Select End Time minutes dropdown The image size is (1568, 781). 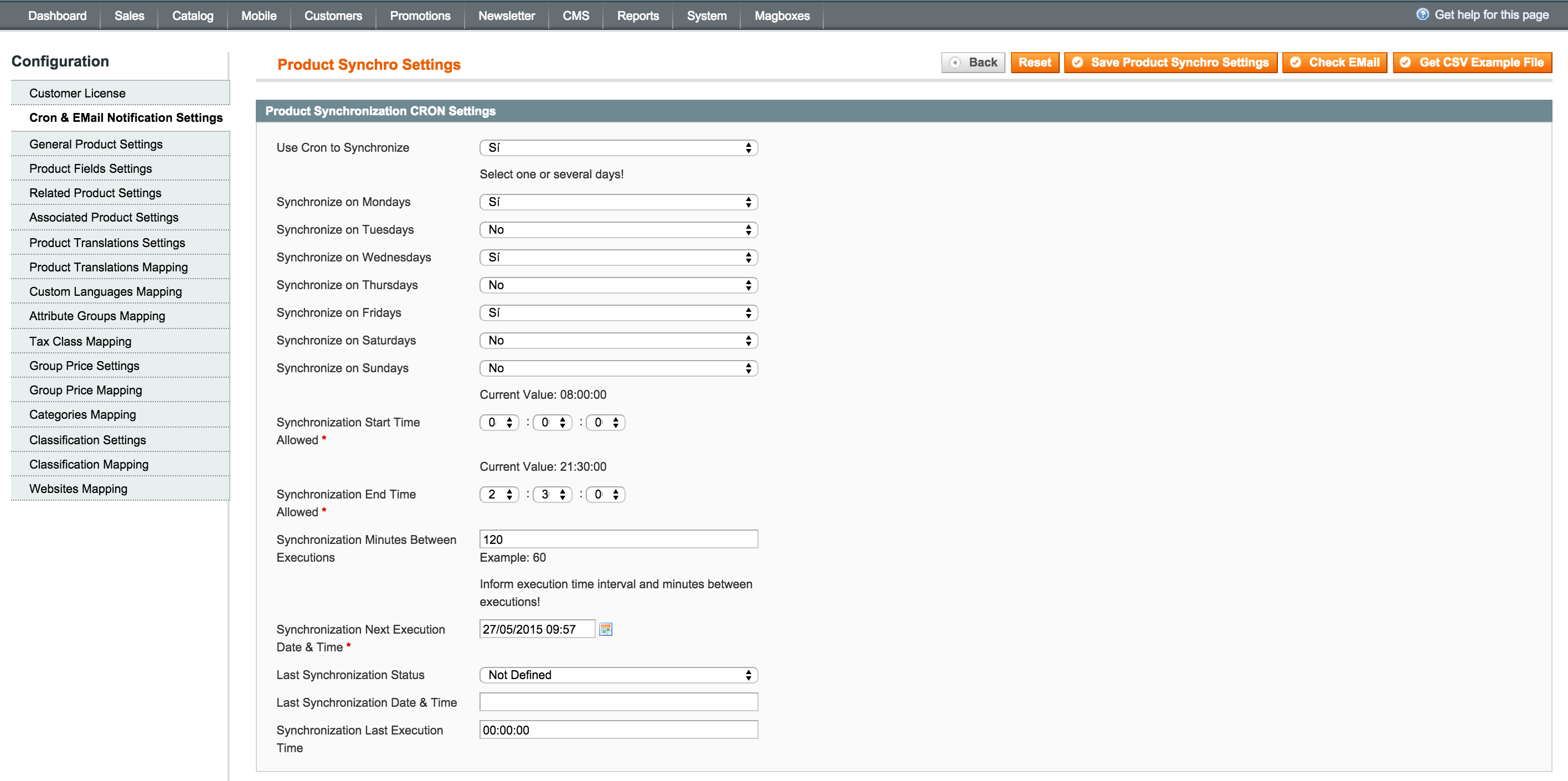[x=552, y=494]
